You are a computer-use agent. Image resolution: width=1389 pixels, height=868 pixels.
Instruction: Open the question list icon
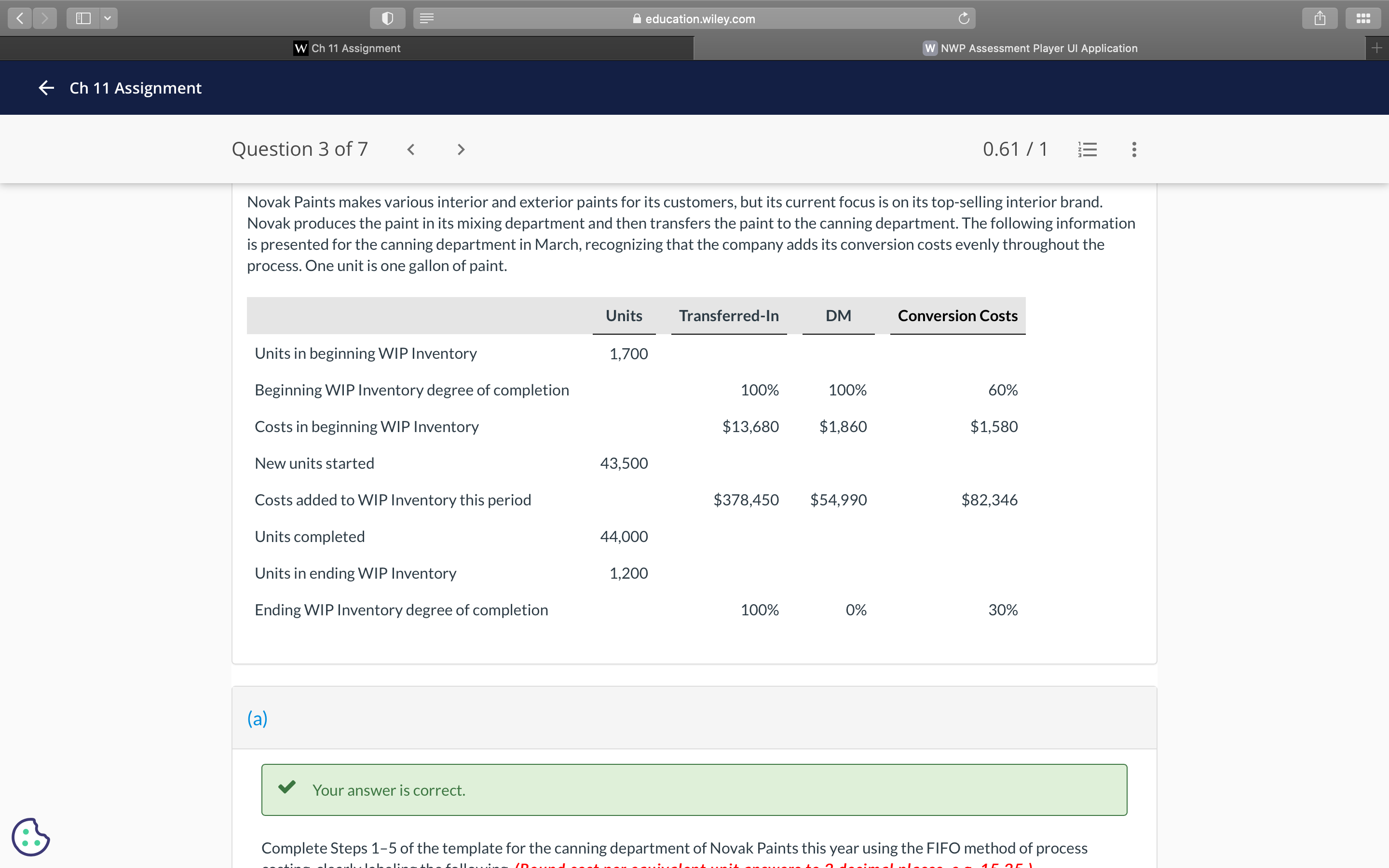1088,149
